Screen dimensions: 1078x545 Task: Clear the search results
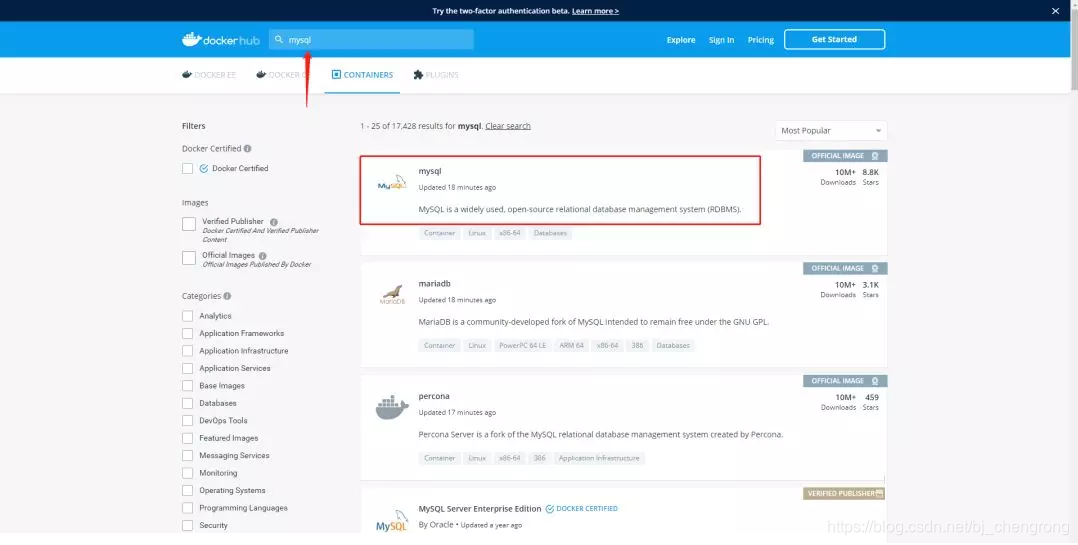[x=508, y=126]
